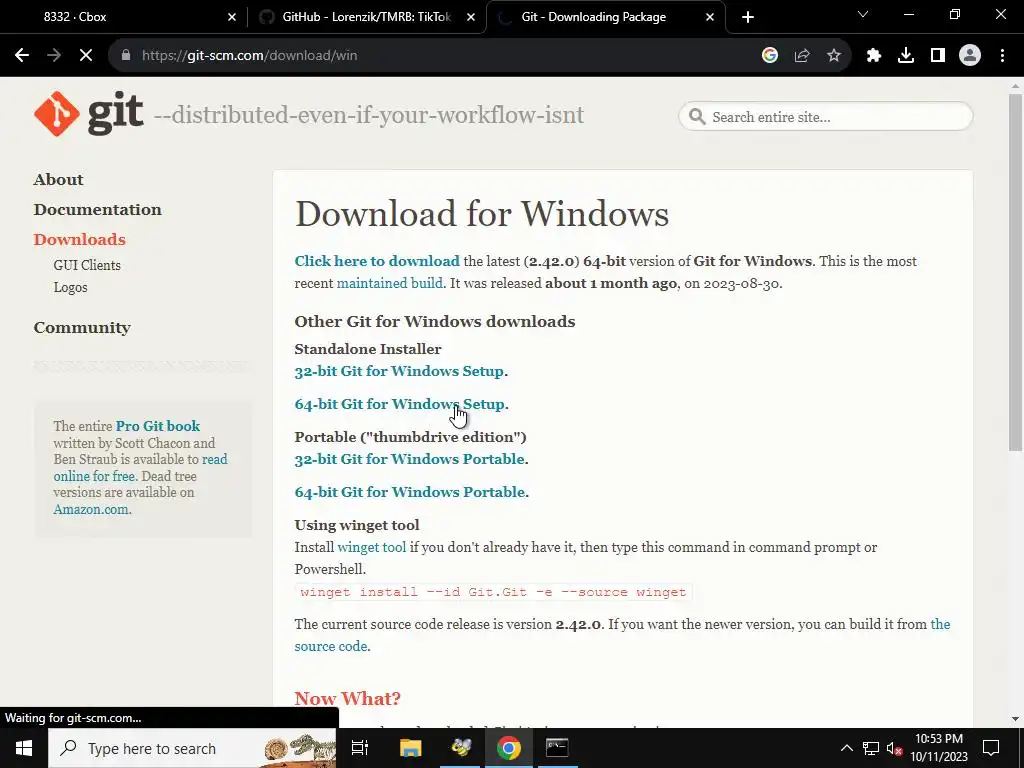Image resolution: width=1024 pixels, height=768 pixels.
Task: Open File Explorer from taskbar
Action: click(x=410, y=748)
